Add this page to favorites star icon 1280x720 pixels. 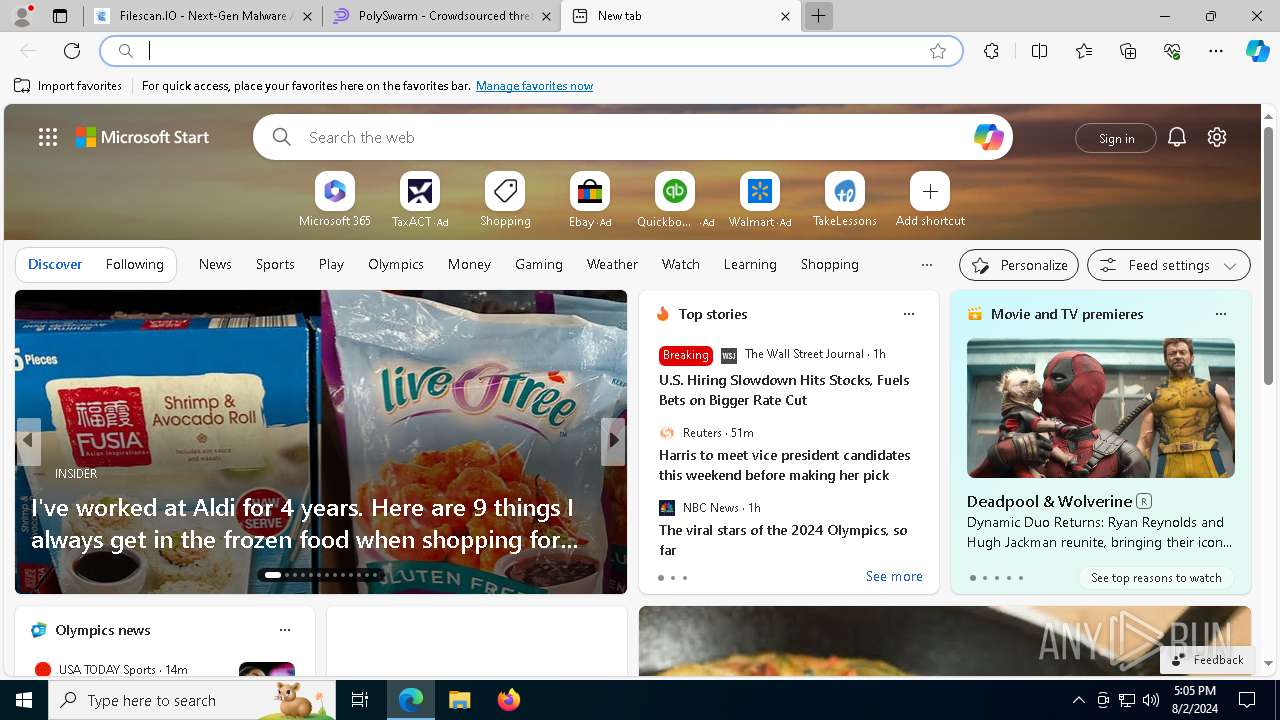(x=938, y=51)
